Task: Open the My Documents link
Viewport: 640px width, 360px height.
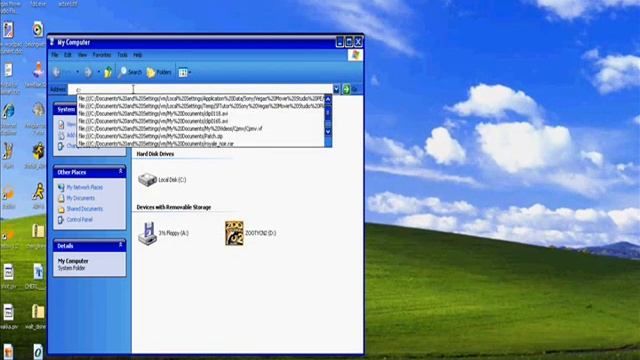Action: 80,198
